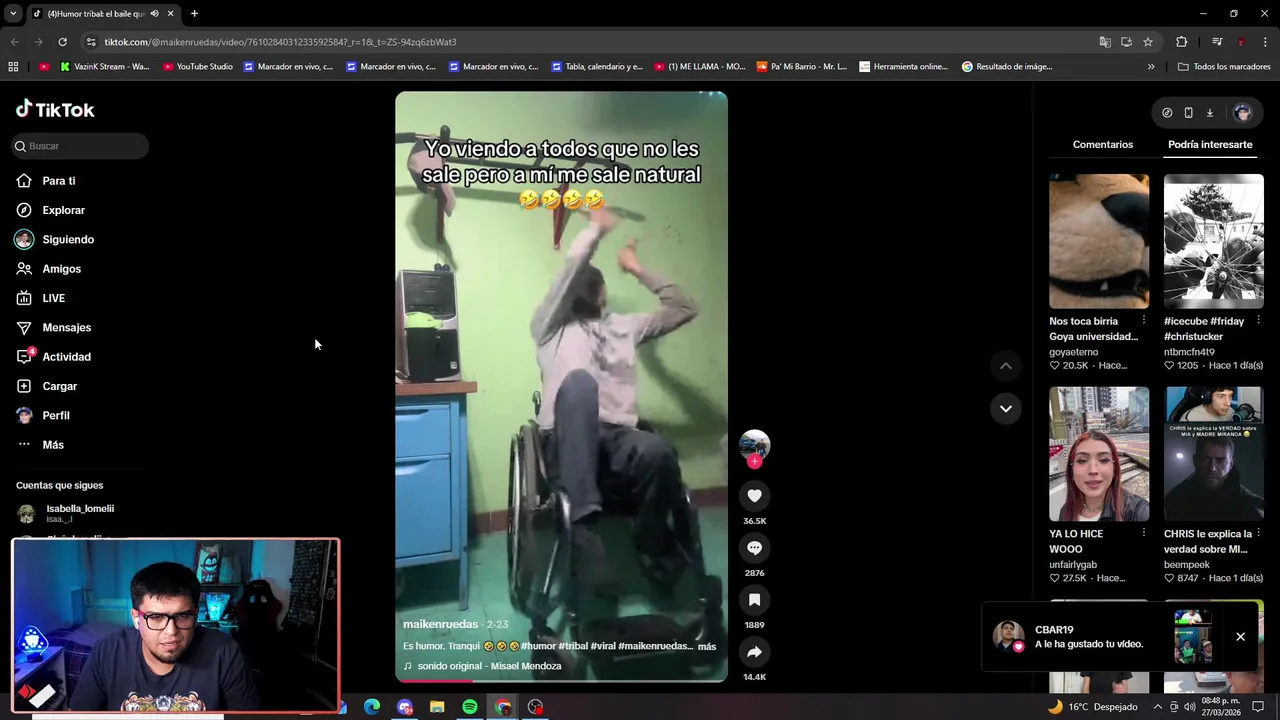Screen dimensions: 1280x720
Task: Open Nos toca birria video thumbnail
Action: 1099,241
